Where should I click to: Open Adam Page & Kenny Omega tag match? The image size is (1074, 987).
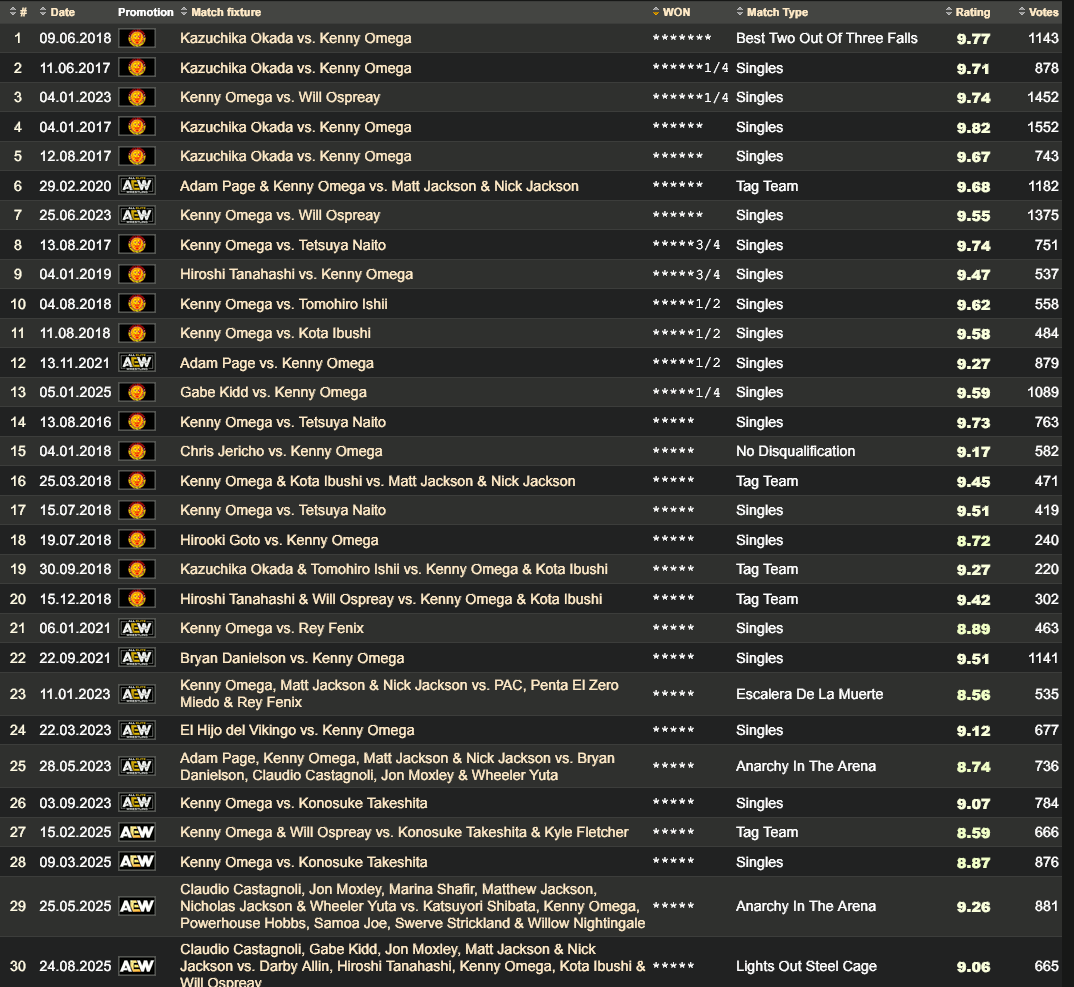tap(379, 186)
